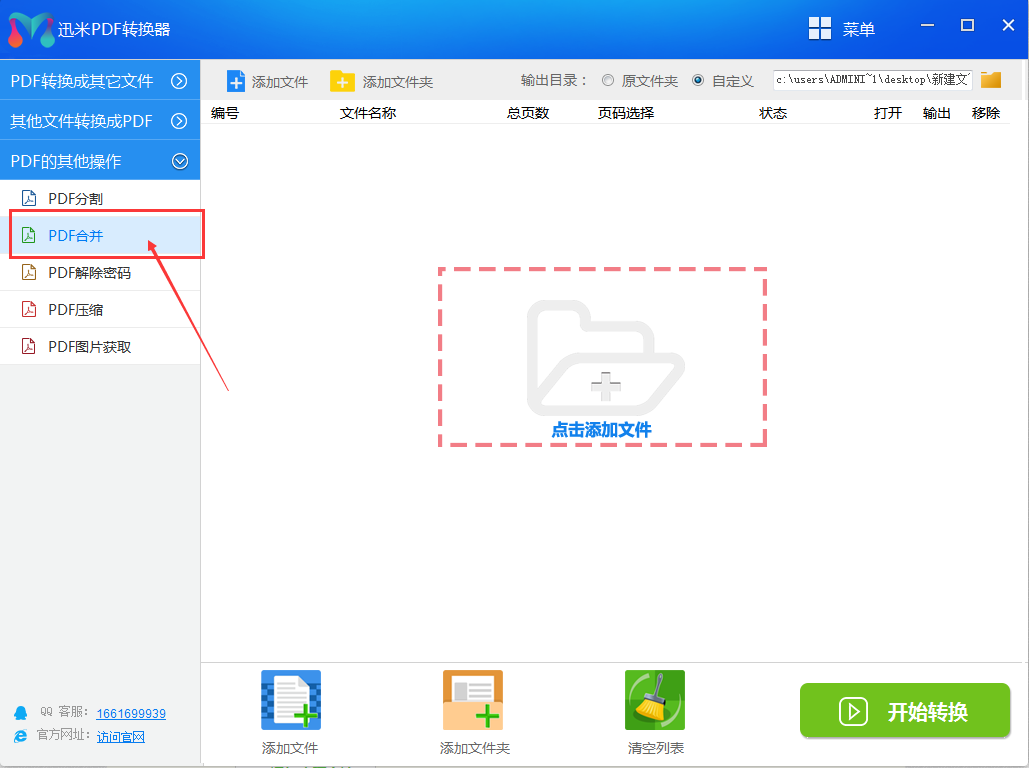Image resolution: width=1029 pixels, height=768 pixels.
Task: Click the bottom add-folder icon with green plus
Action: pos(473,699)
